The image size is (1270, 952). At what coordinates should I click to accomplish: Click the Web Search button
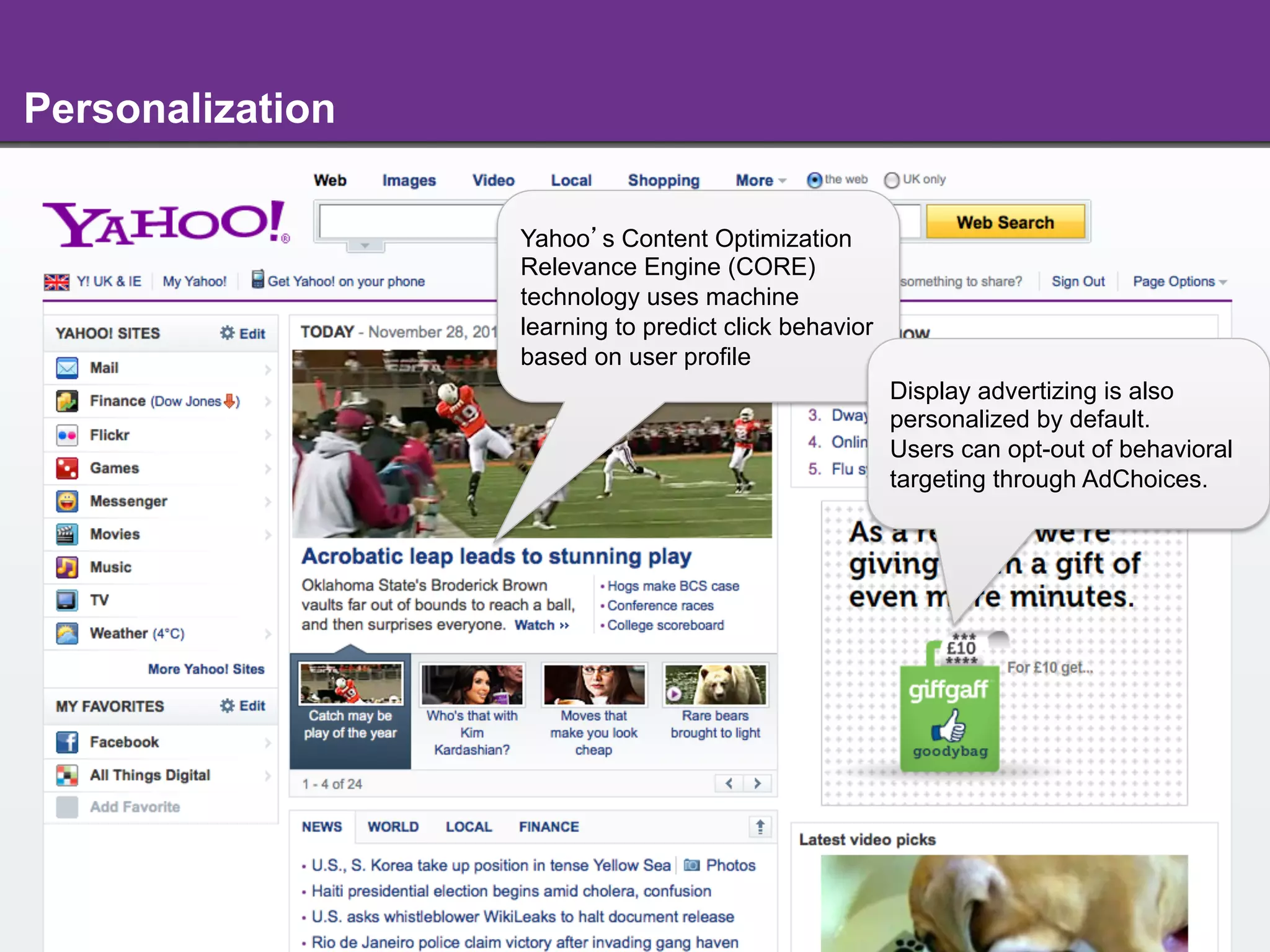pyautogui.click(x=1005, y=223)
